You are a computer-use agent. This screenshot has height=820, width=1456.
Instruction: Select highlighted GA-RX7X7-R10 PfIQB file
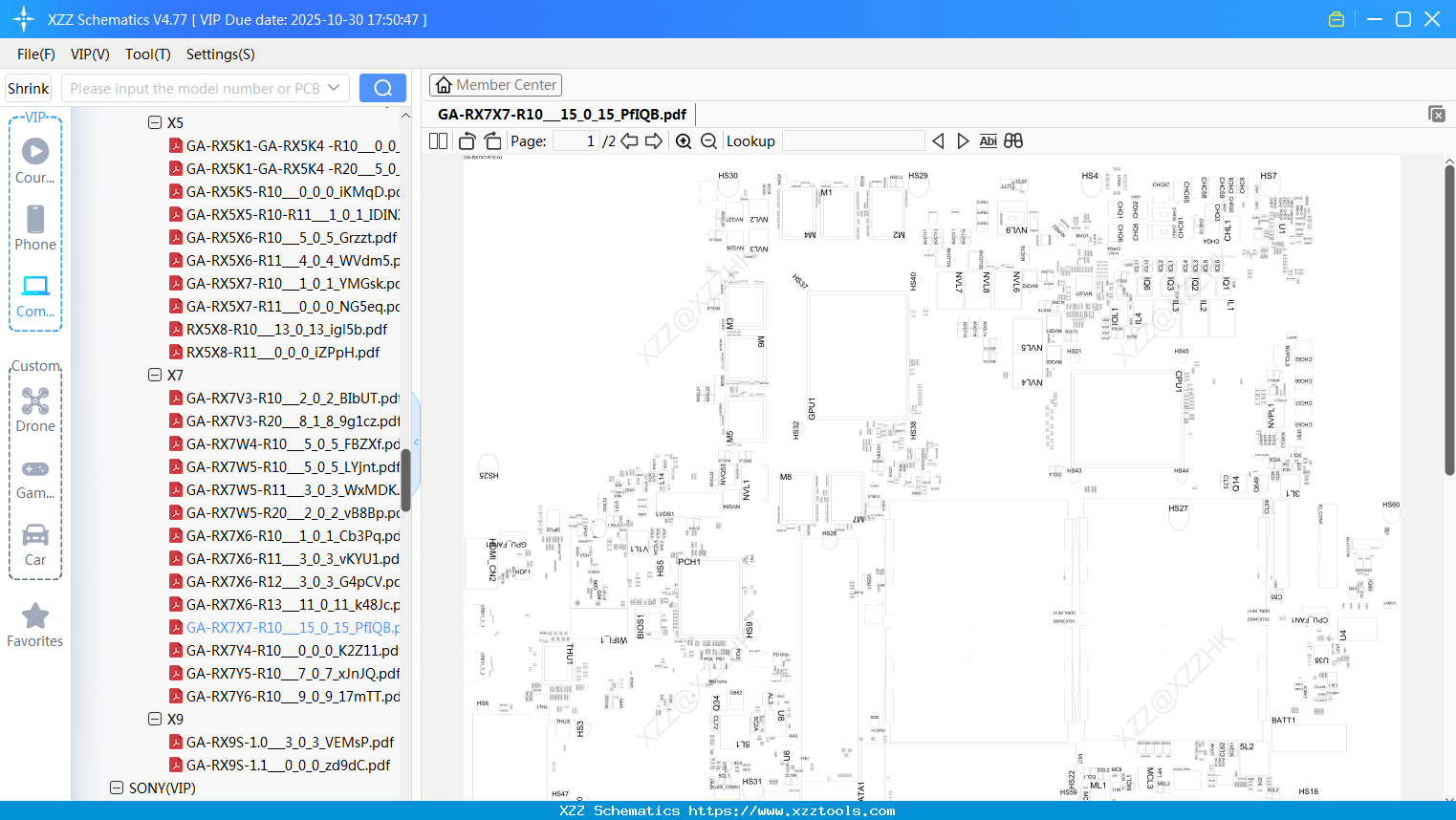coord(285,627)
